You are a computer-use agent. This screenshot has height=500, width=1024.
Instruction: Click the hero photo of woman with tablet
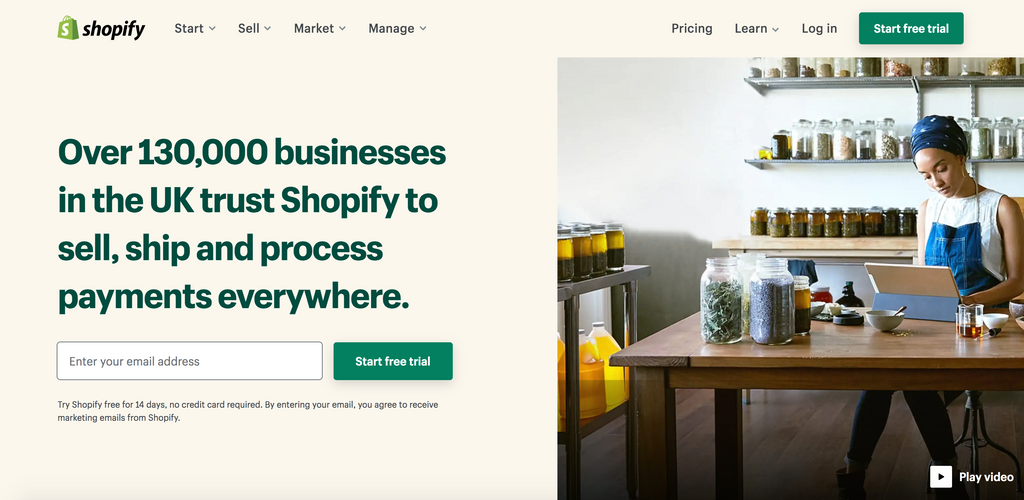coord(790,279)
